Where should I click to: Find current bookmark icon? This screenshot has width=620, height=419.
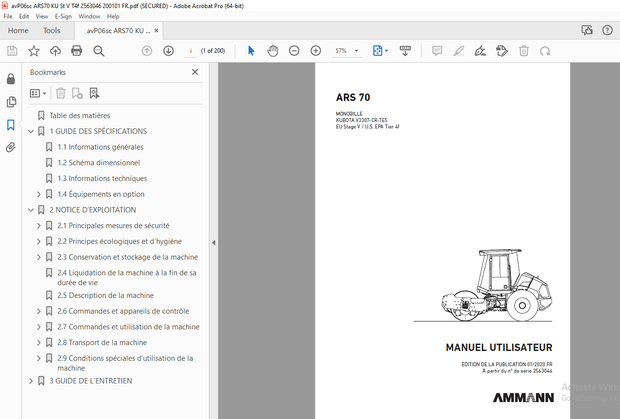click(x=94, y=93)
